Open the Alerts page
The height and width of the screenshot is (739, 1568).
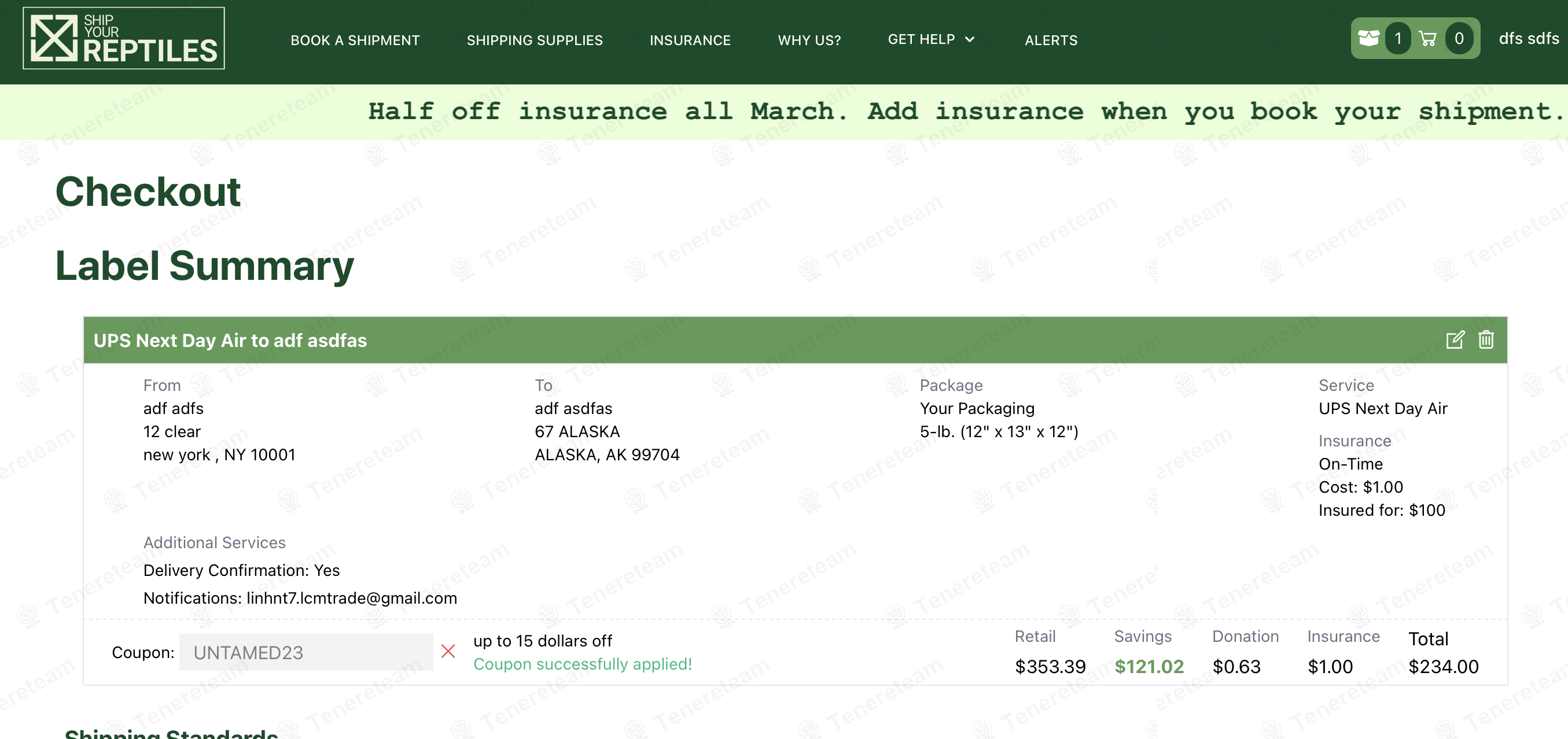click(x=1051, y=40)
